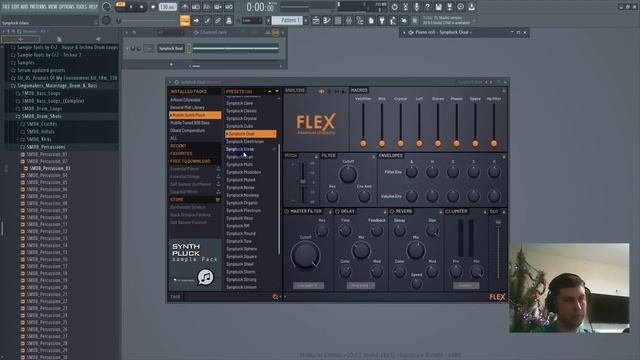The width and height of the screenshot is (640, 360).
Task: Click the FILTER section Cutoff knob
Action: tap(348, 174)
